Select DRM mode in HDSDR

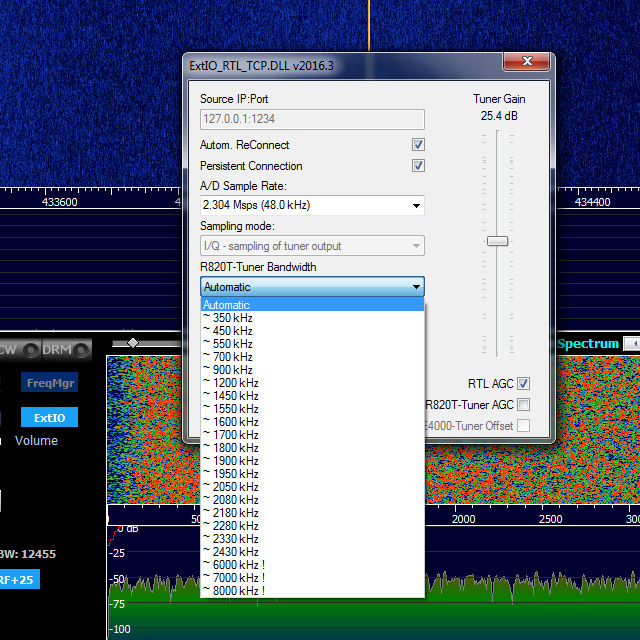click(65, 350)
